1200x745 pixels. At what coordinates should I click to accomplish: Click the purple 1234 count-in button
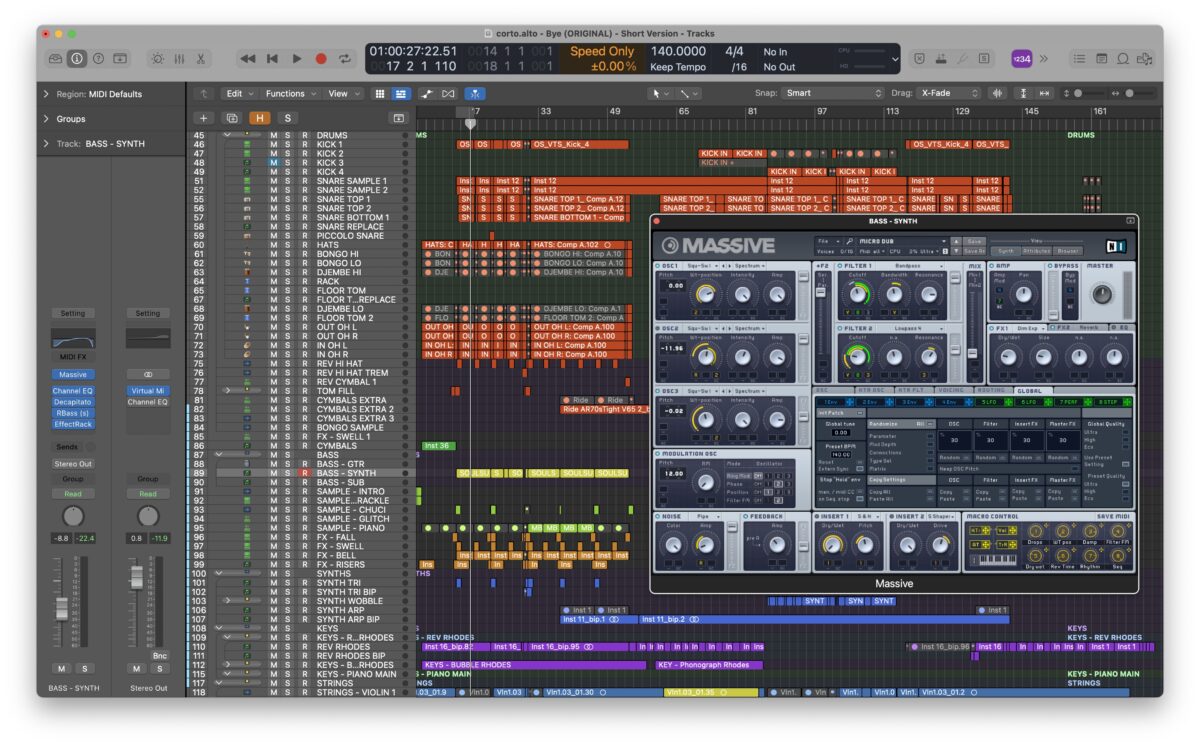[1022, 59]
